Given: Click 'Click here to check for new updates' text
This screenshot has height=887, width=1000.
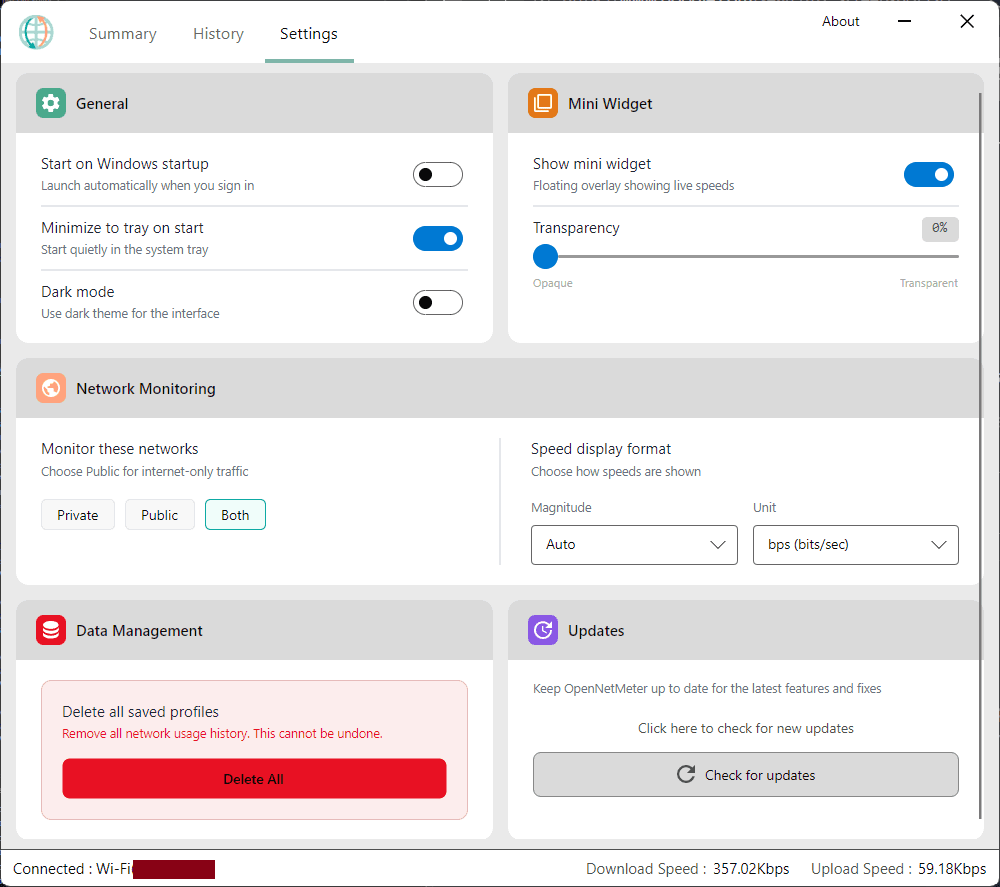Looking at the screenshot, I should pos(746,728).
